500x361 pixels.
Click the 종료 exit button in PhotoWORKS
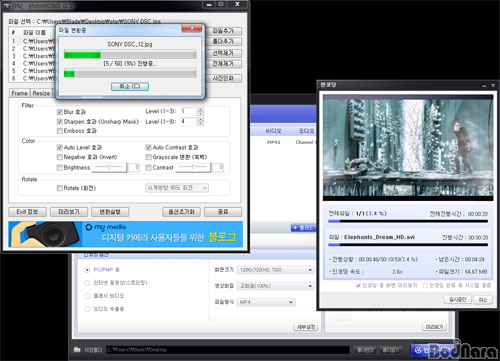(223, 212)
